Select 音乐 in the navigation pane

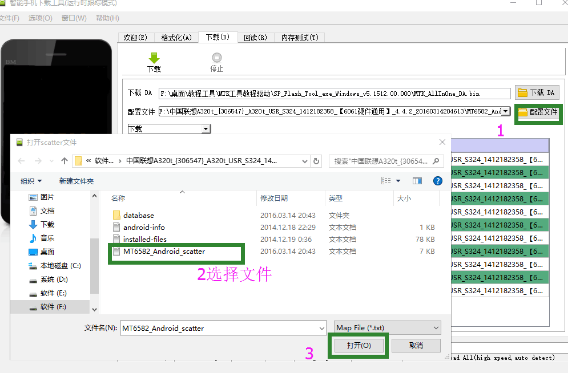pos(47,238)
